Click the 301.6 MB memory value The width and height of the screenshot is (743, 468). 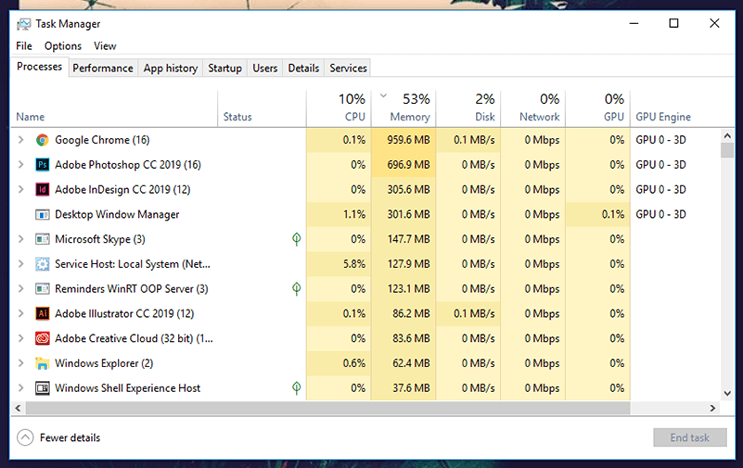pos(408,215)
